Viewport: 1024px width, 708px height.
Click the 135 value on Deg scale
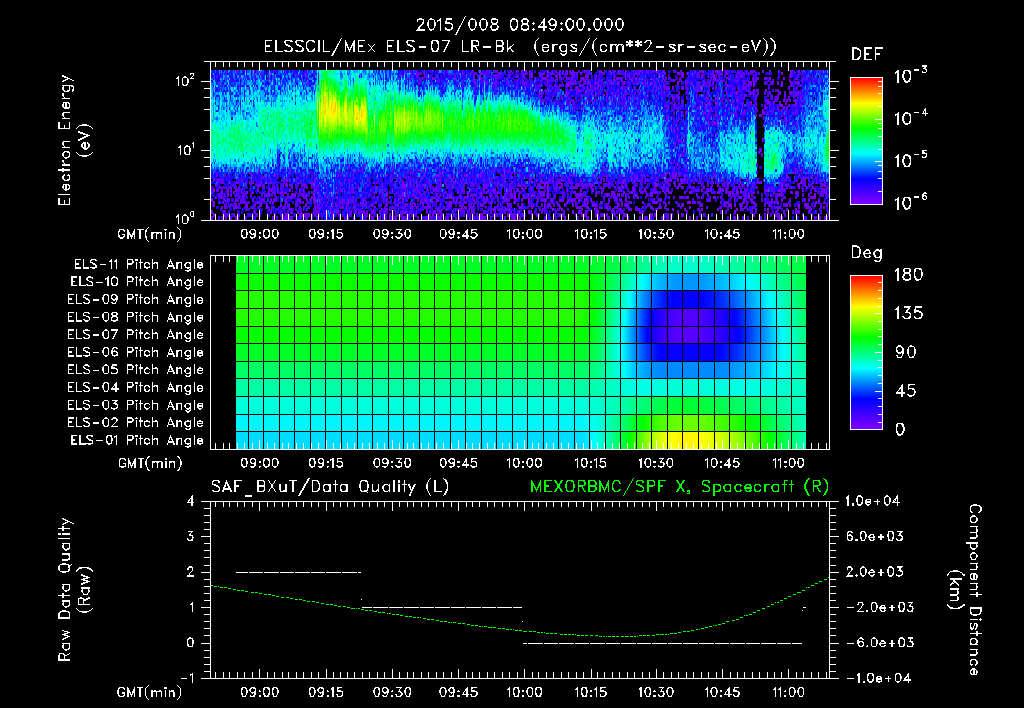coord(908,314)
